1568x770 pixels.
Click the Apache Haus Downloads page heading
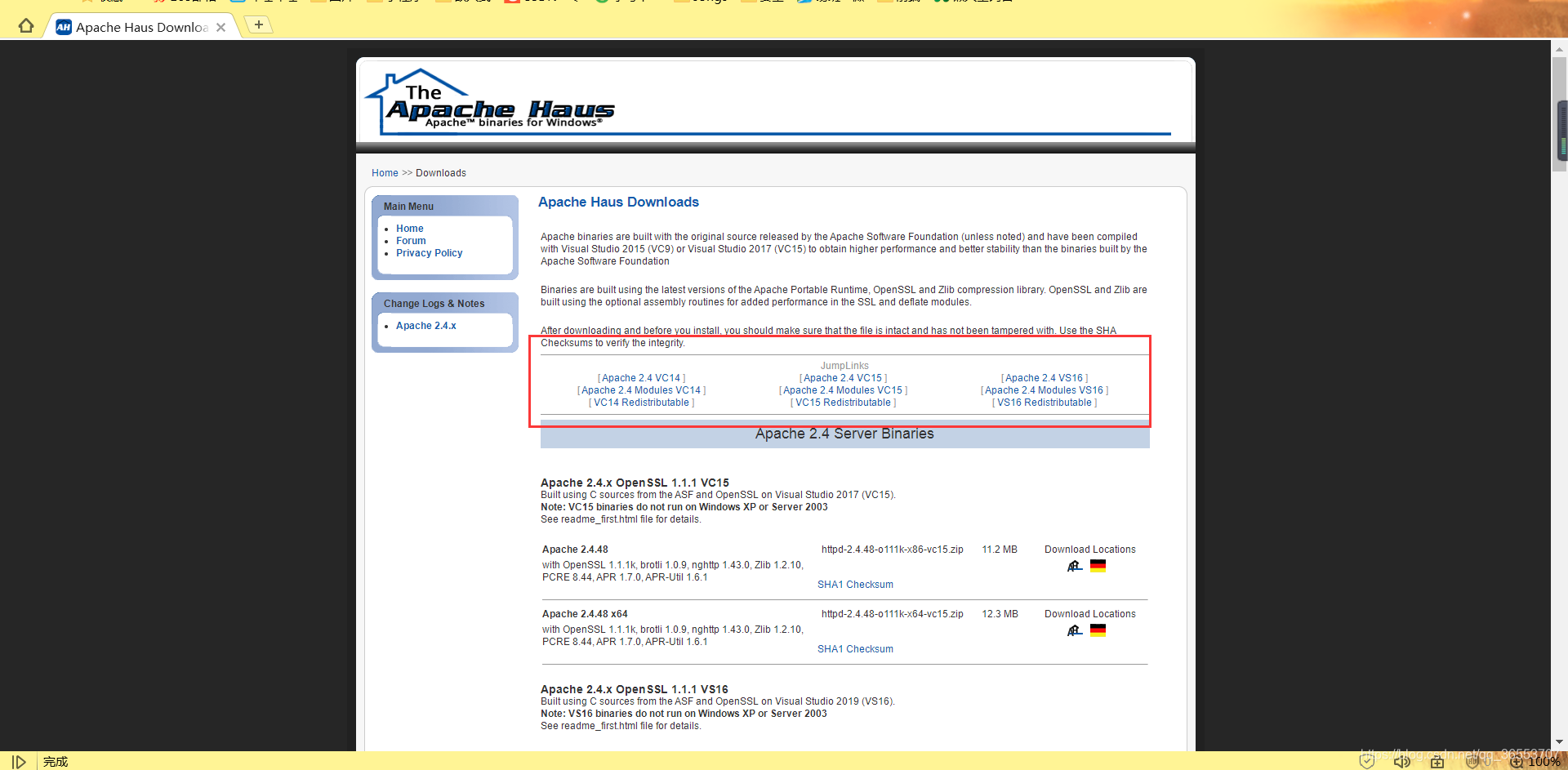click(x=618, y=203)
